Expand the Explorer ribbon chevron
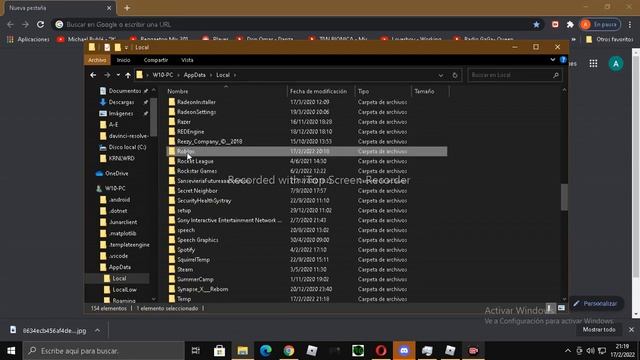640x360 pixels. point(552,60)
